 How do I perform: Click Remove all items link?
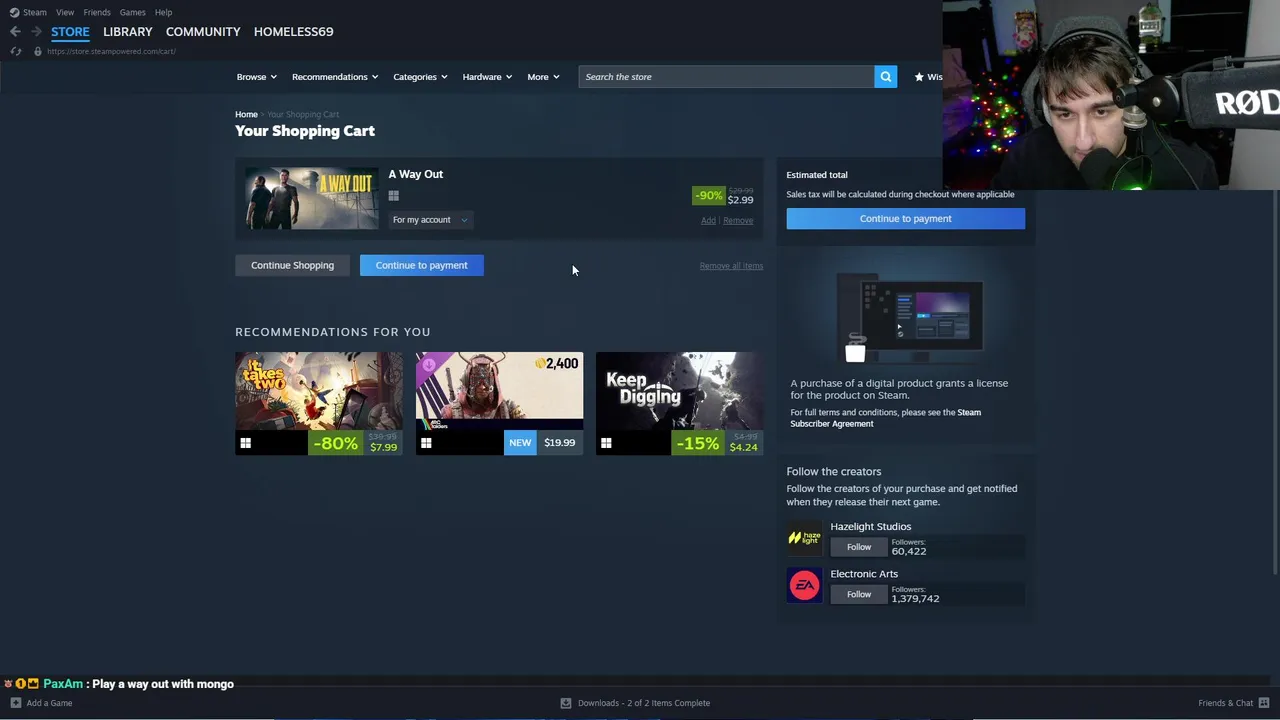(731, 266)
